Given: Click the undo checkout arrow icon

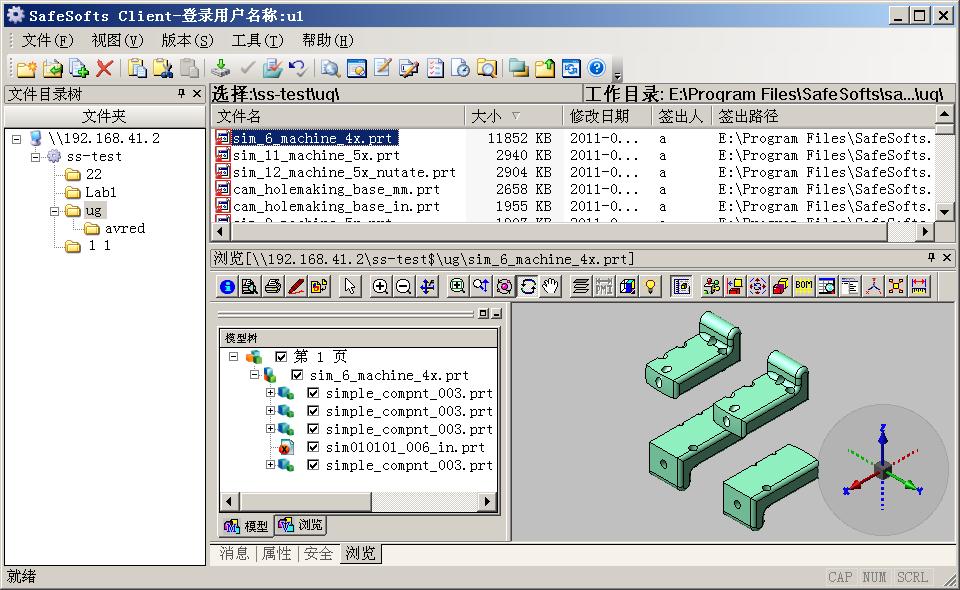Looking at the screenshot, I should 298,68.
